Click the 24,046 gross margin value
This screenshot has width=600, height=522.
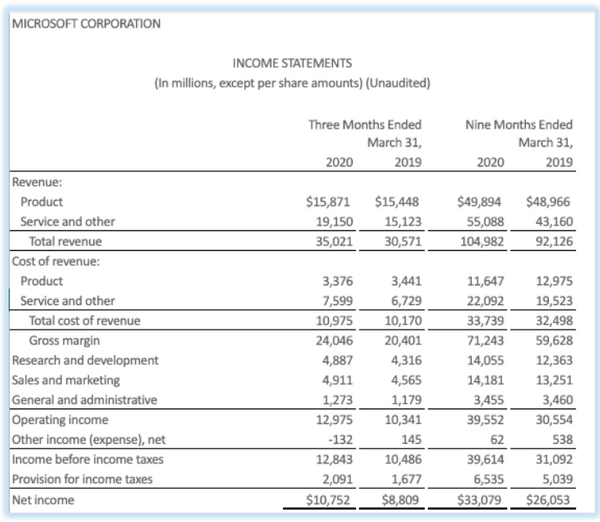point(331,340)
